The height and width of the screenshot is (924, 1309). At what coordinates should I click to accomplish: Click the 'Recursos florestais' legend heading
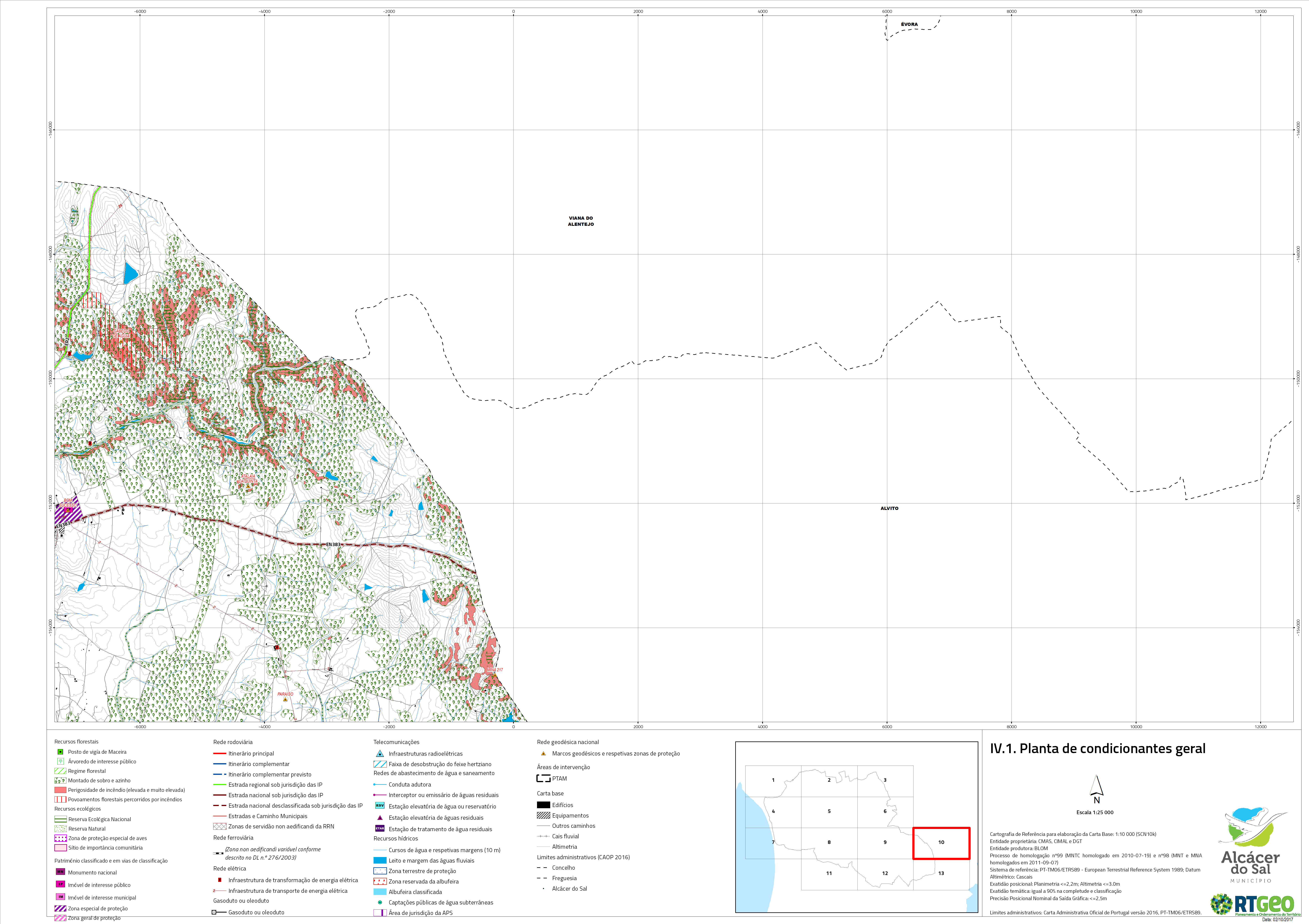coord(76,742)
